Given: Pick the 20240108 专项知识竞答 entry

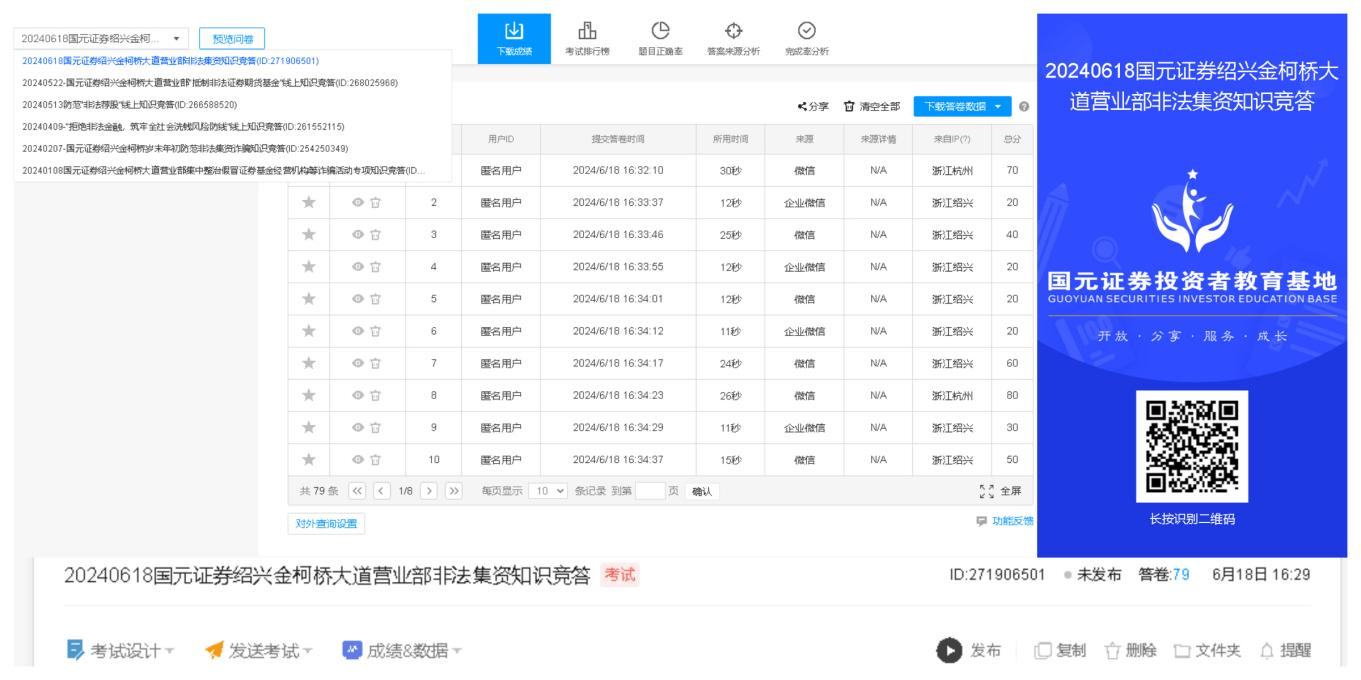Looking at the screenshot, I should coord(223,171).
